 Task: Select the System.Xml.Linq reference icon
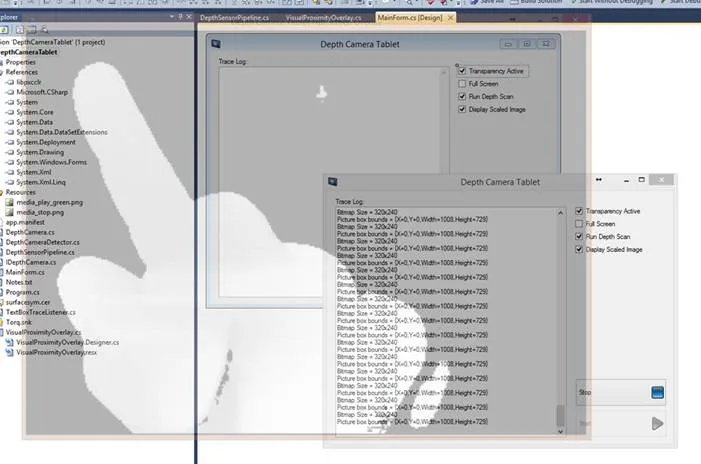[x=10, y=182]
